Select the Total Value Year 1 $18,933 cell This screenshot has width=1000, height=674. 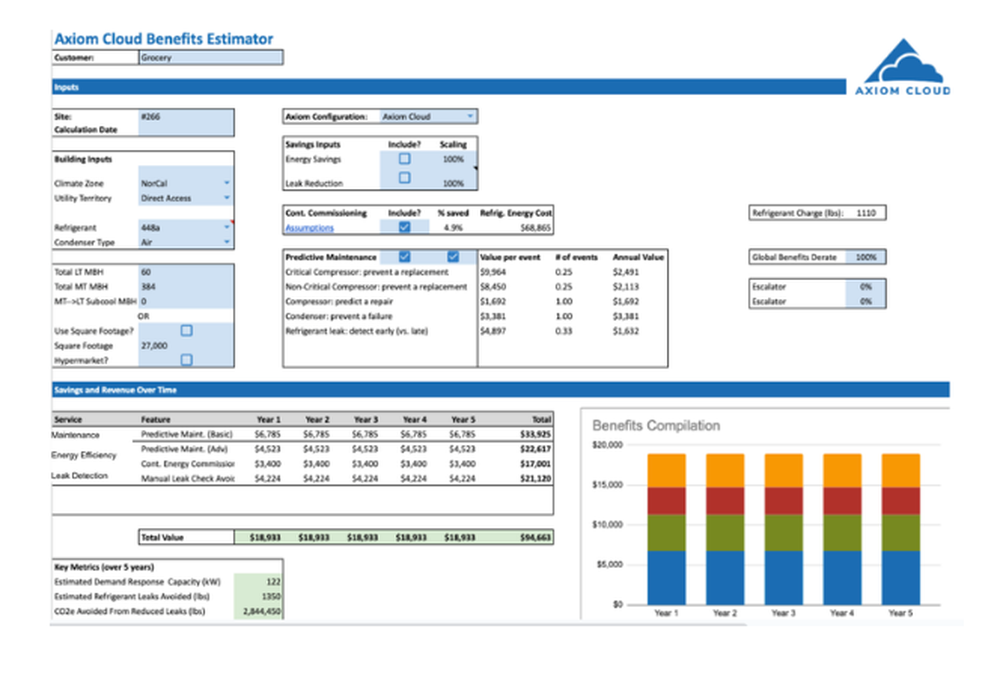coord(265,538)
